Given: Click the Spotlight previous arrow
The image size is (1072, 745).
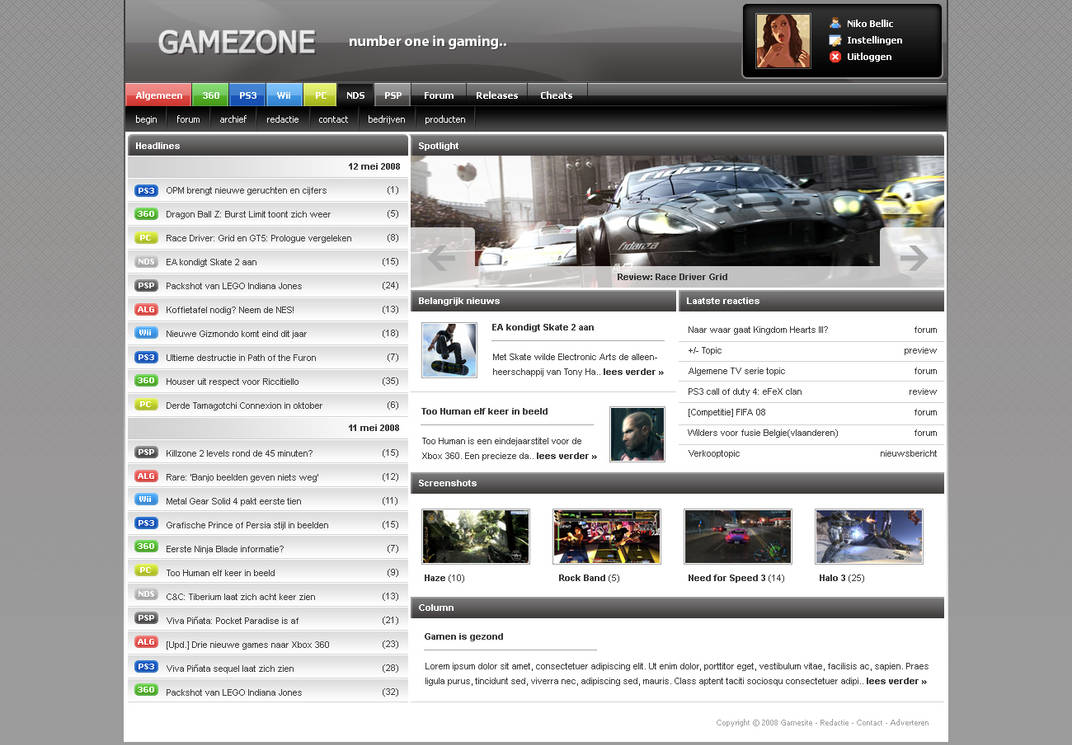Looking at the screenshot, I should pyautogui.click(x=442, y=258).
